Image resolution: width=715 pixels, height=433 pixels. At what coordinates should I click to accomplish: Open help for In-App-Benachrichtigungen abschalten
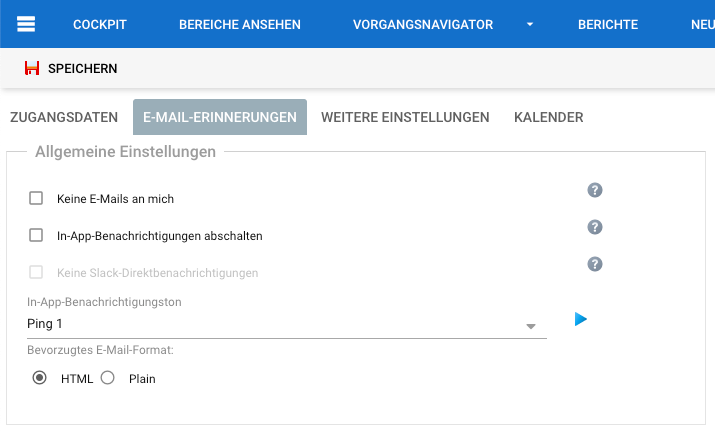pos(595,227)
